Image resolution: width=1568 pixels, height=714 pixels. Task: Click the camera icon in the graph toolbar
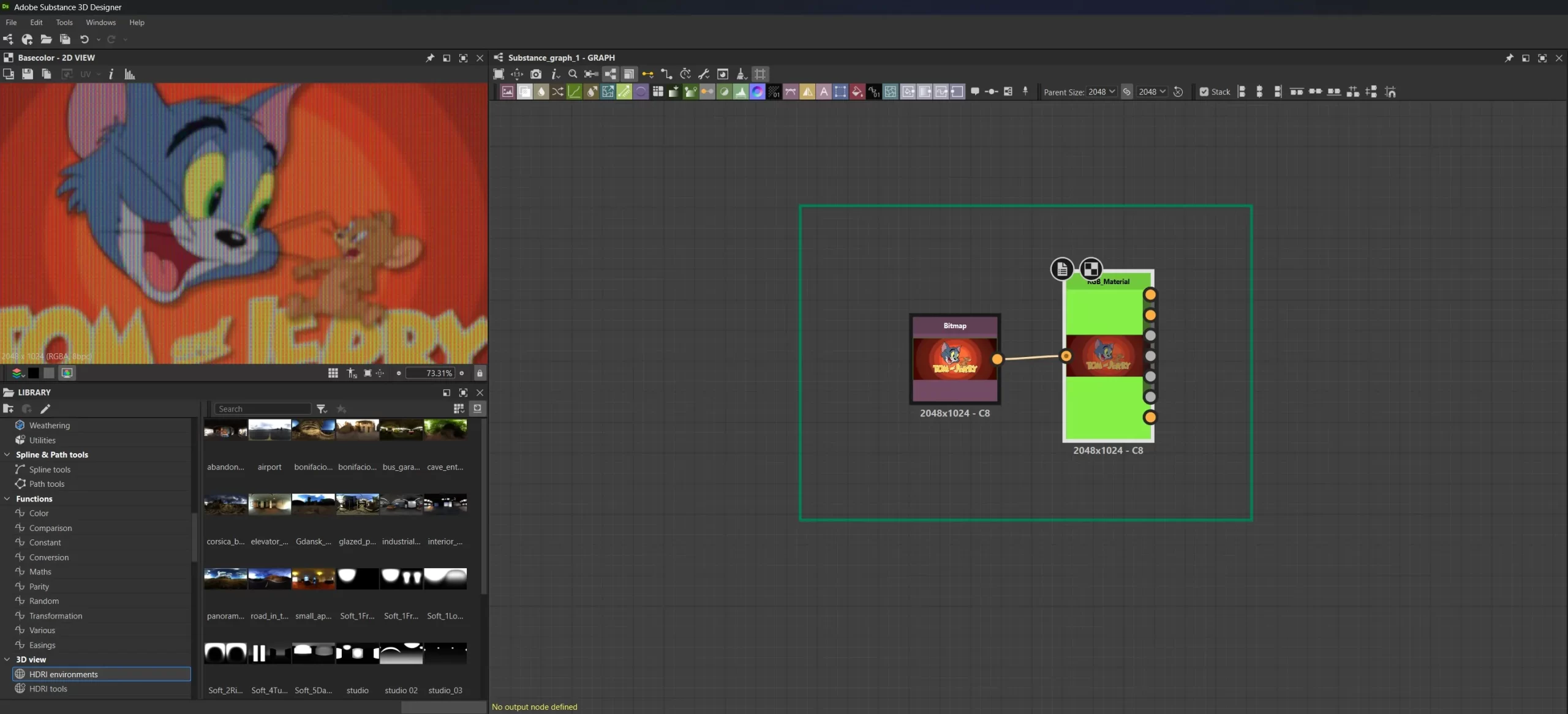pyautogui.click(x=536, y=74)
